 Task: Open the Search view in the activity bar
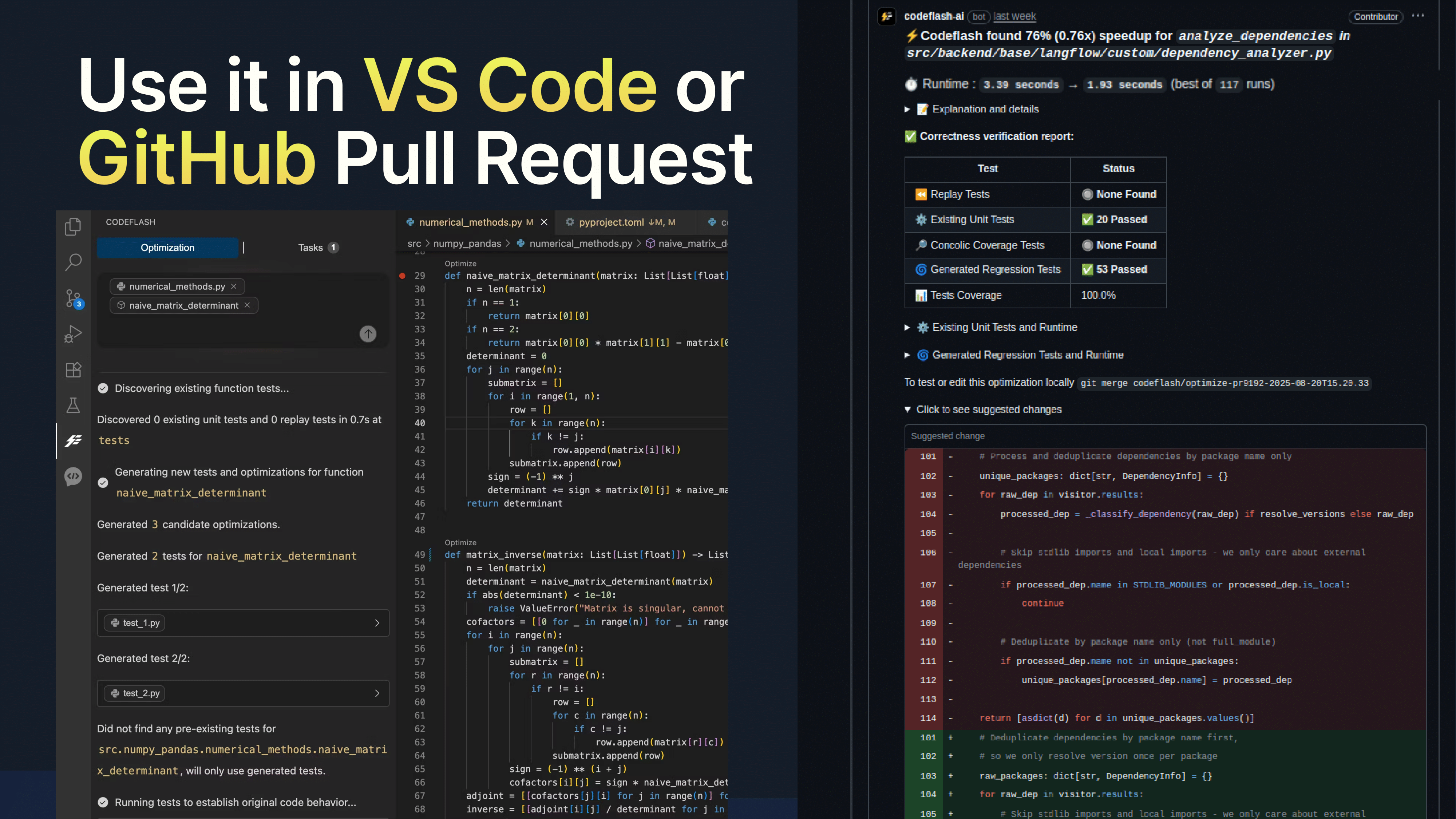(73, 262)
